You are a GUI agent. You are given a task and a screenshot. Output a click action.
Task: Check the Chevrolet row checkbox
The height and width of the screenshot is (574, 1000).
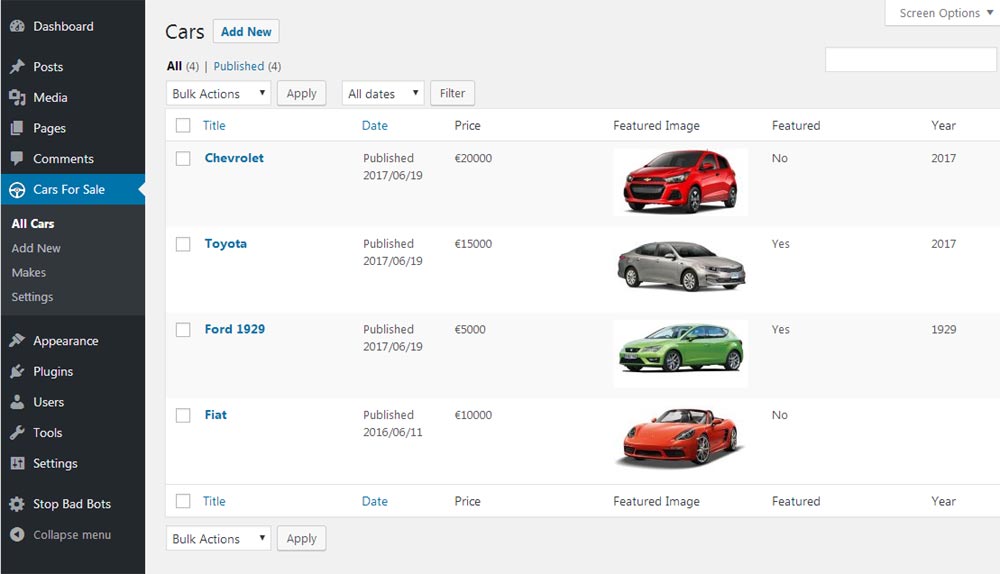point(183,158)
